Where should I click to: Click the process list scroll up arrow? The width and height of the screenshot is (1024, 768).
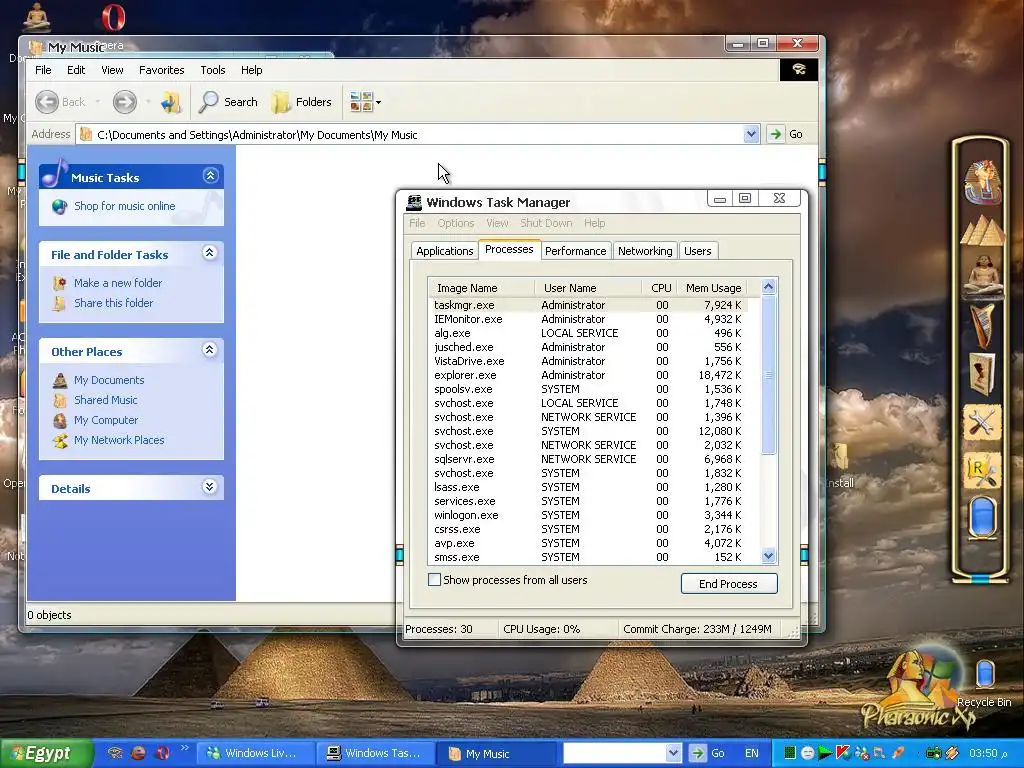(769, 286)
